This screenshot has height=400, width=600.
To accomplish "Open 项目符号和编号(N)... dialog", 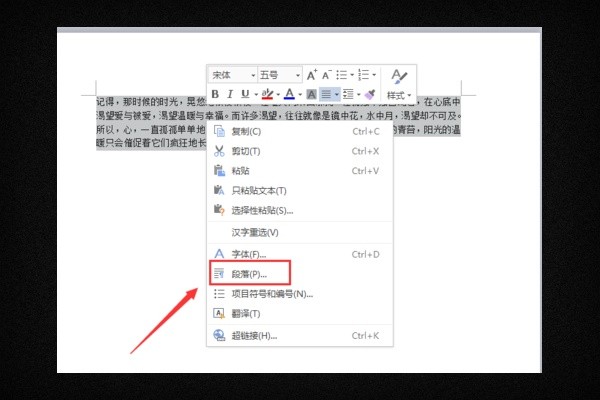I will [300, 294].
